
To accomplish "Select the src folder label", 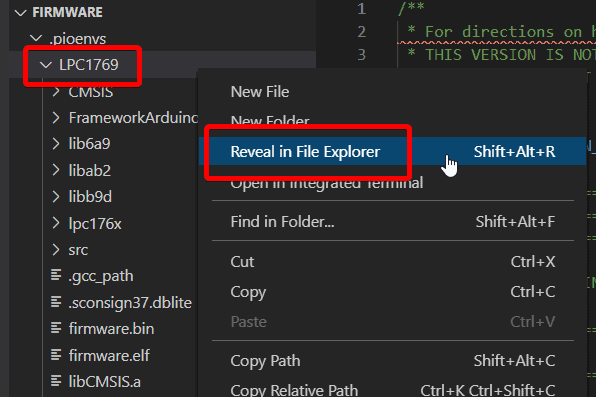I will (78, 250).
